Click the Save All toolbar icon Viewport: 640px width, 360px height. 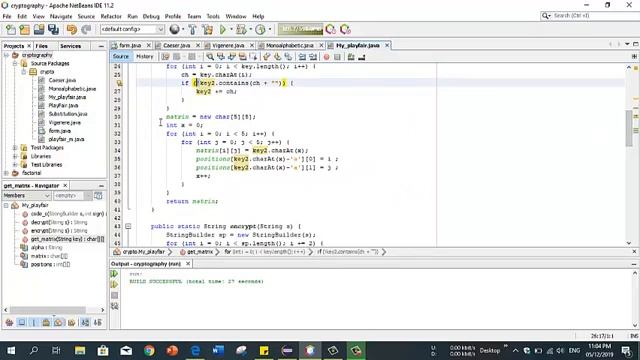[53, 29]
